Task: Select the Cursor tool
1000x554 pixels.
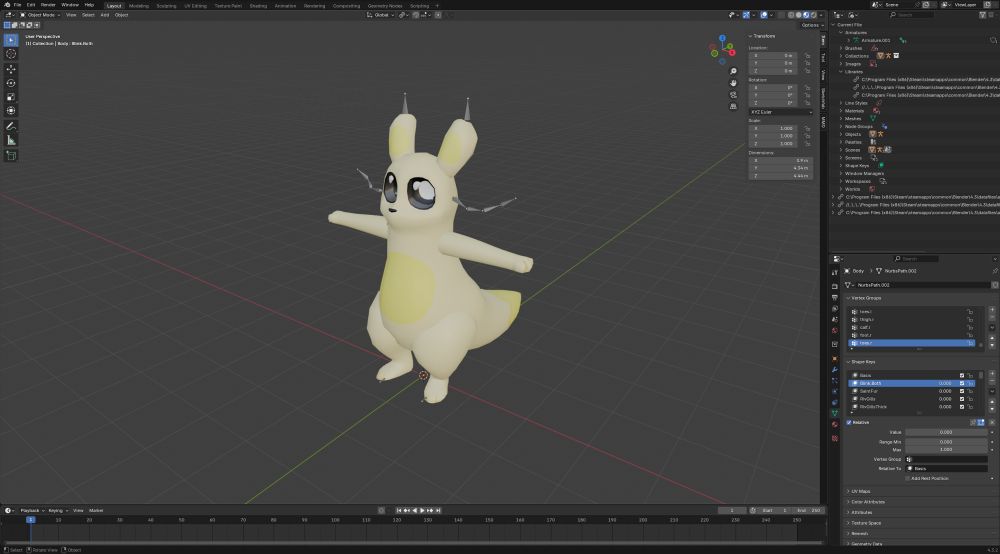Action: pos(11,54)
